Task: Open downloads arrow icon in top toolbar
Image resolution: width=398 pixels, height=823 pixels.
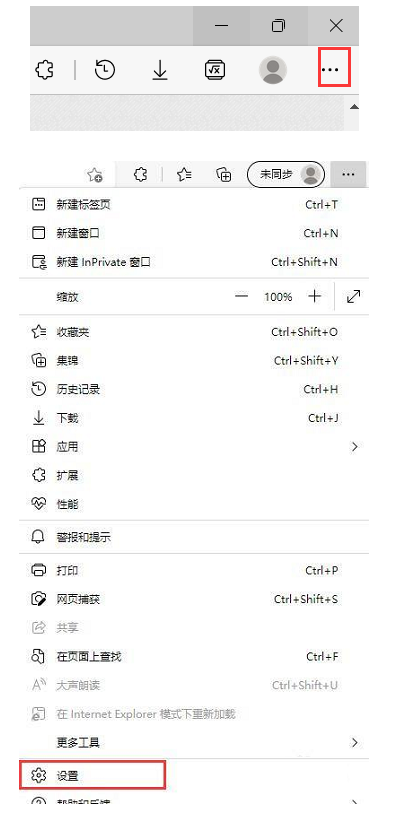Action: tap(160, 70)
